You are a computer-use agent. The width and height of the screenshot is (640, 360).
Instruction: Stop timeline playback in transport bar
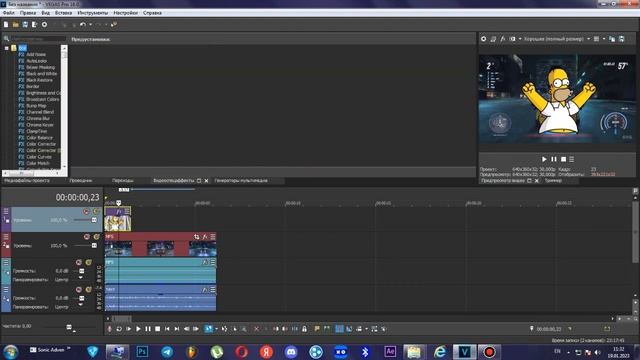click(158, 329)
